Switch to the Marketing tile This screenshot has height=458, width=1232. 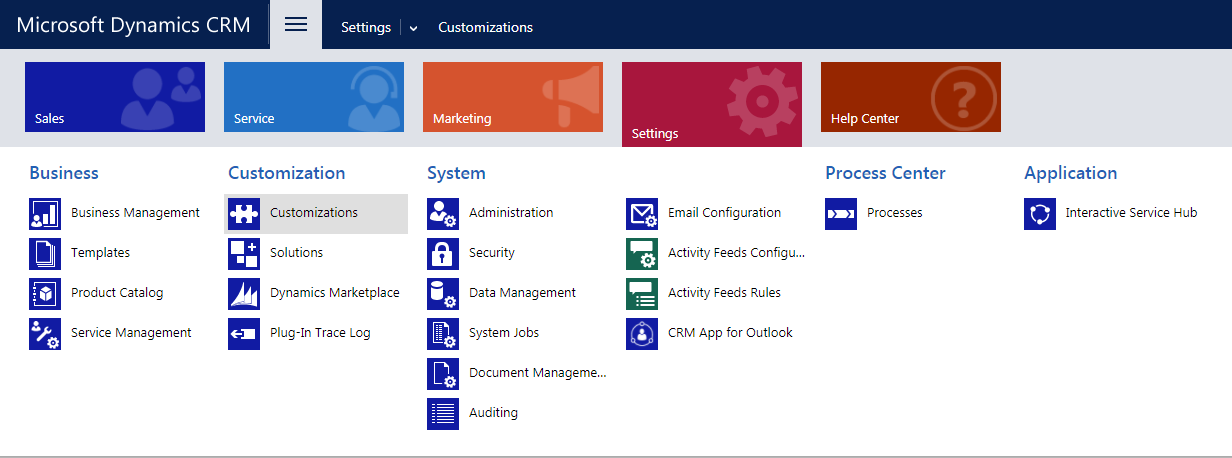(513, 97)
